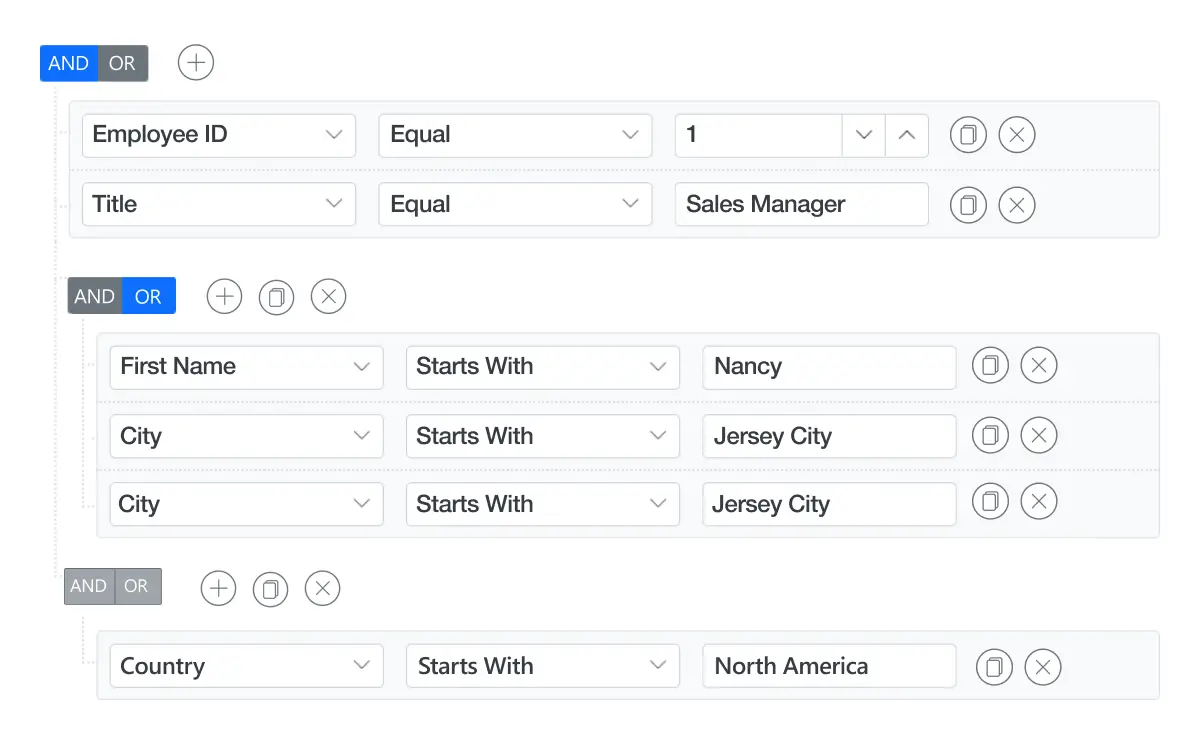The height and width of the screenshot is (740, 1200).
Task: Delete the second City Jersey City rule
Action: click(1039, 503)
